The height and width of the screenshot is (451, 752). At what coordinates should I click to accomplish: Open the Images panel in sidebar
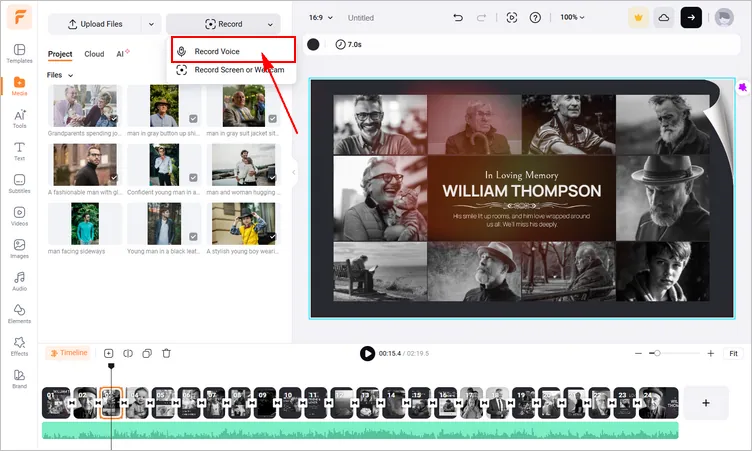[x=19, y=249]
